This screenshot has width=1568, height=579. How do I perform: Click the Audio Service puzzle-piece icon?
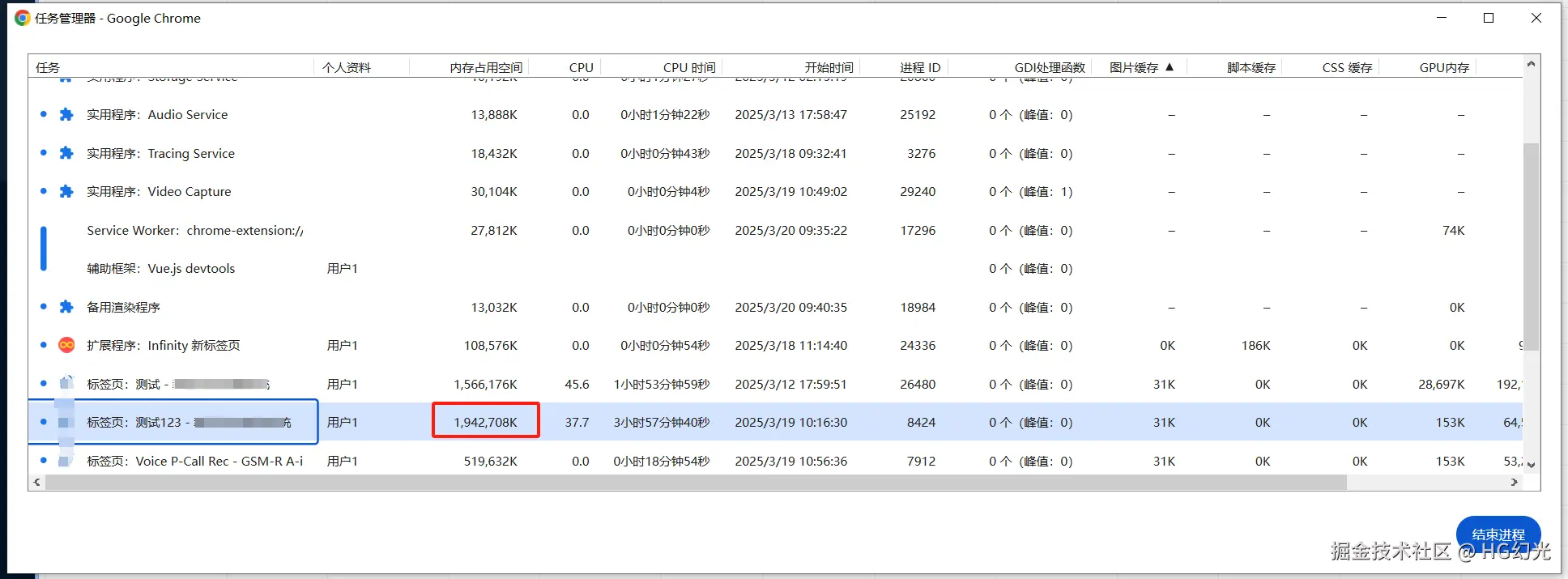pos(66,115)
